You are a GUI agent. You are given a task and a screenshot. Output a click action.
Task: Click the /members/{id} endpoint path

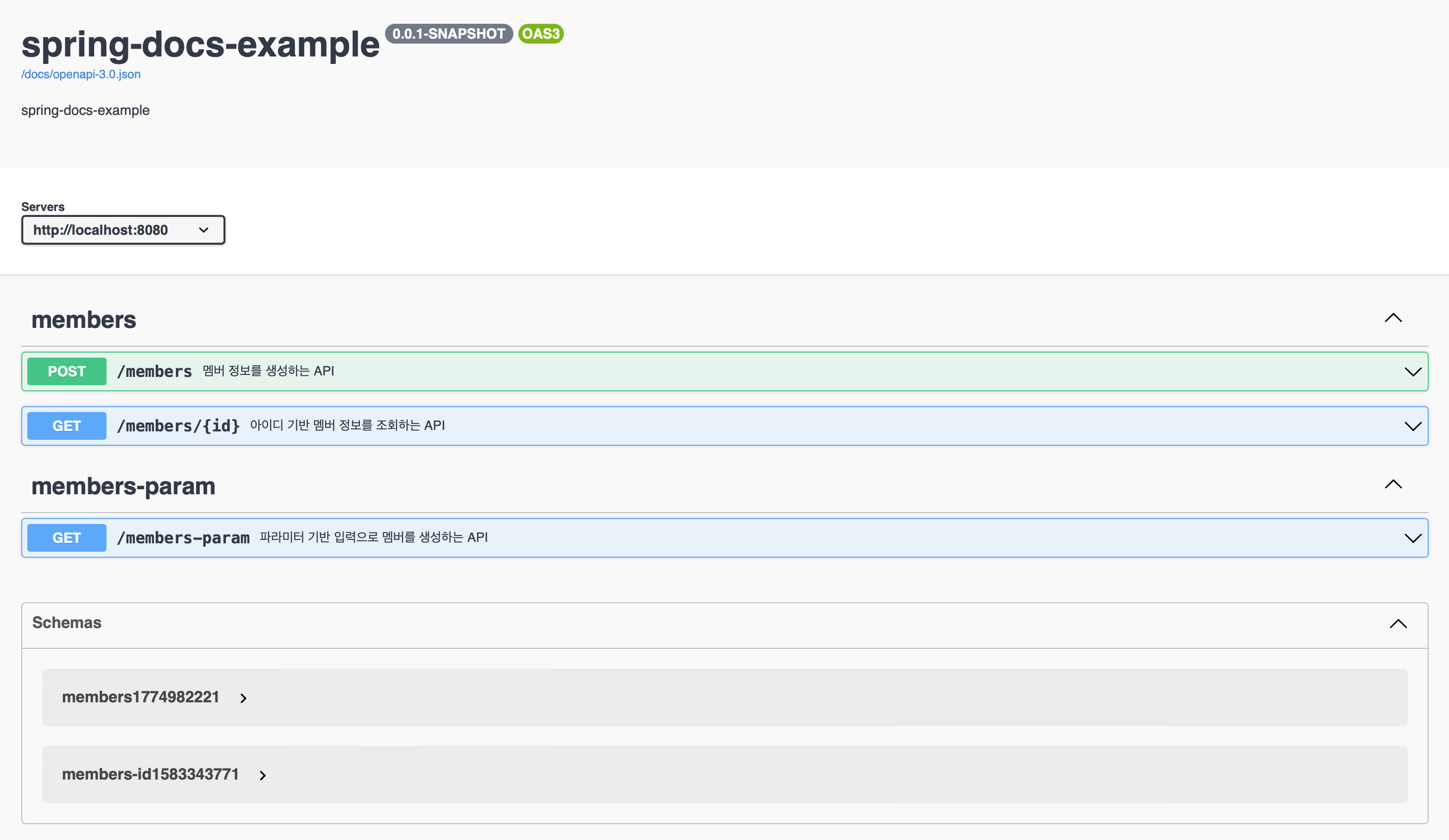(178, 426)
